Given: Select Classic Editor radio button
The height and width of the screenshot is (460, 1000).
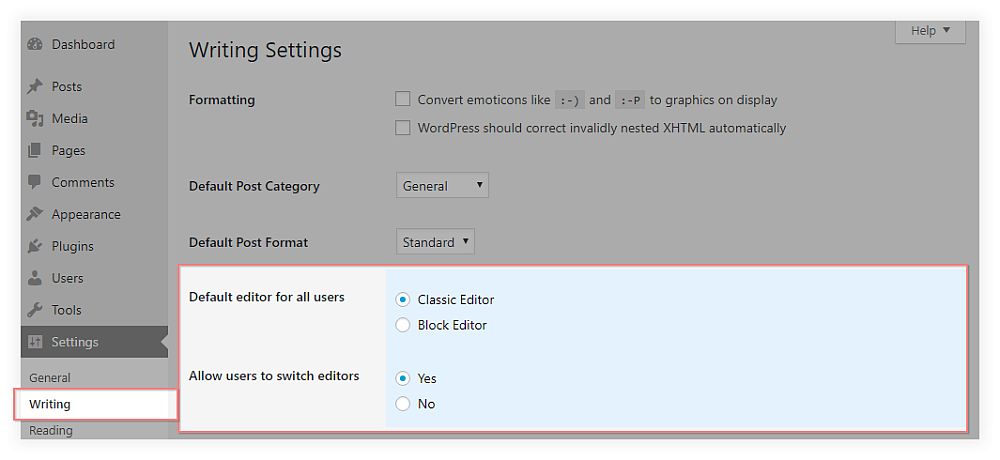Looking at the screenshot, I should [402, 299].
